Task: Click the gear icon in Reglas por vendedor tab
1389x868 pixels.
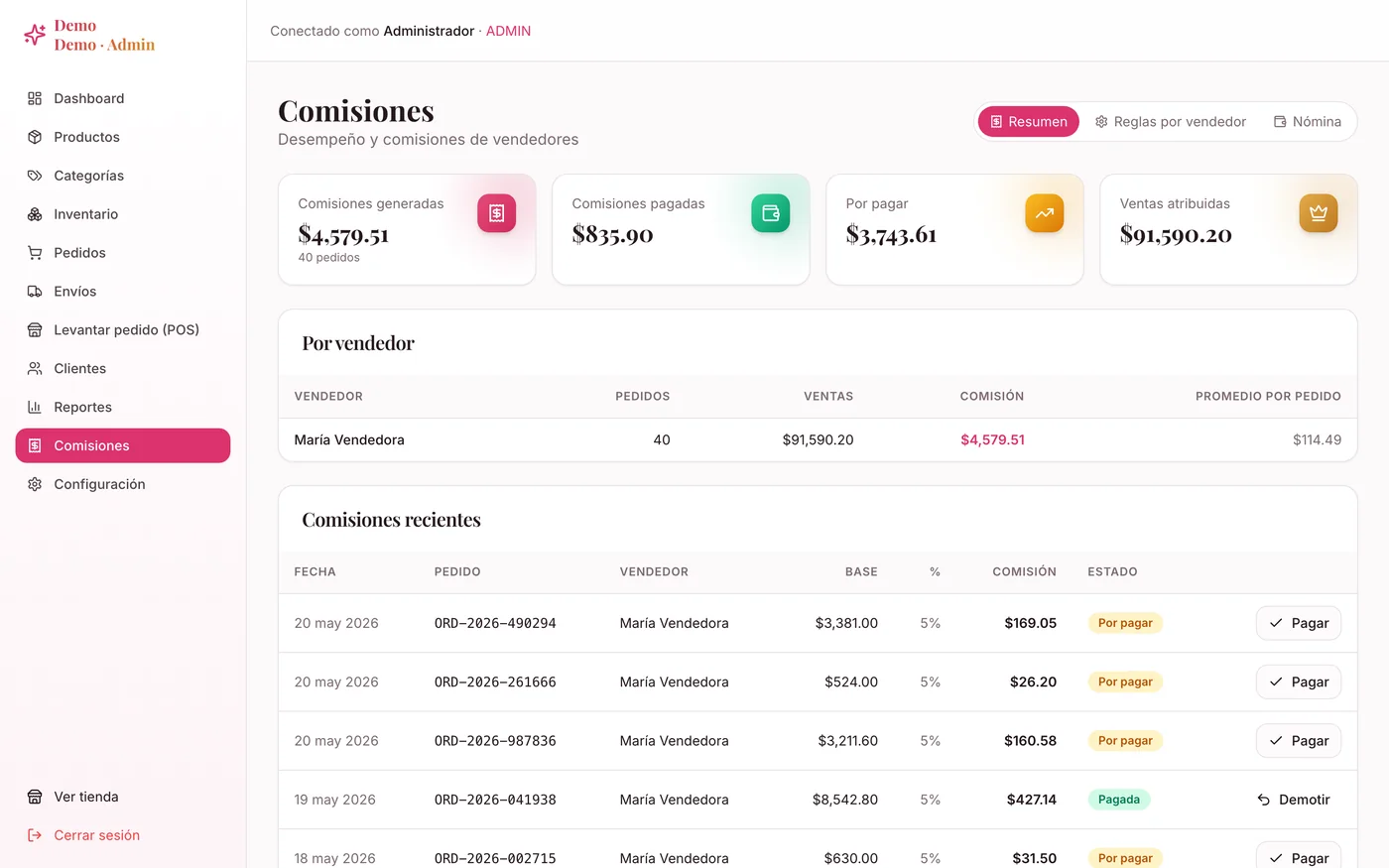Action: tap(1101, 122)
